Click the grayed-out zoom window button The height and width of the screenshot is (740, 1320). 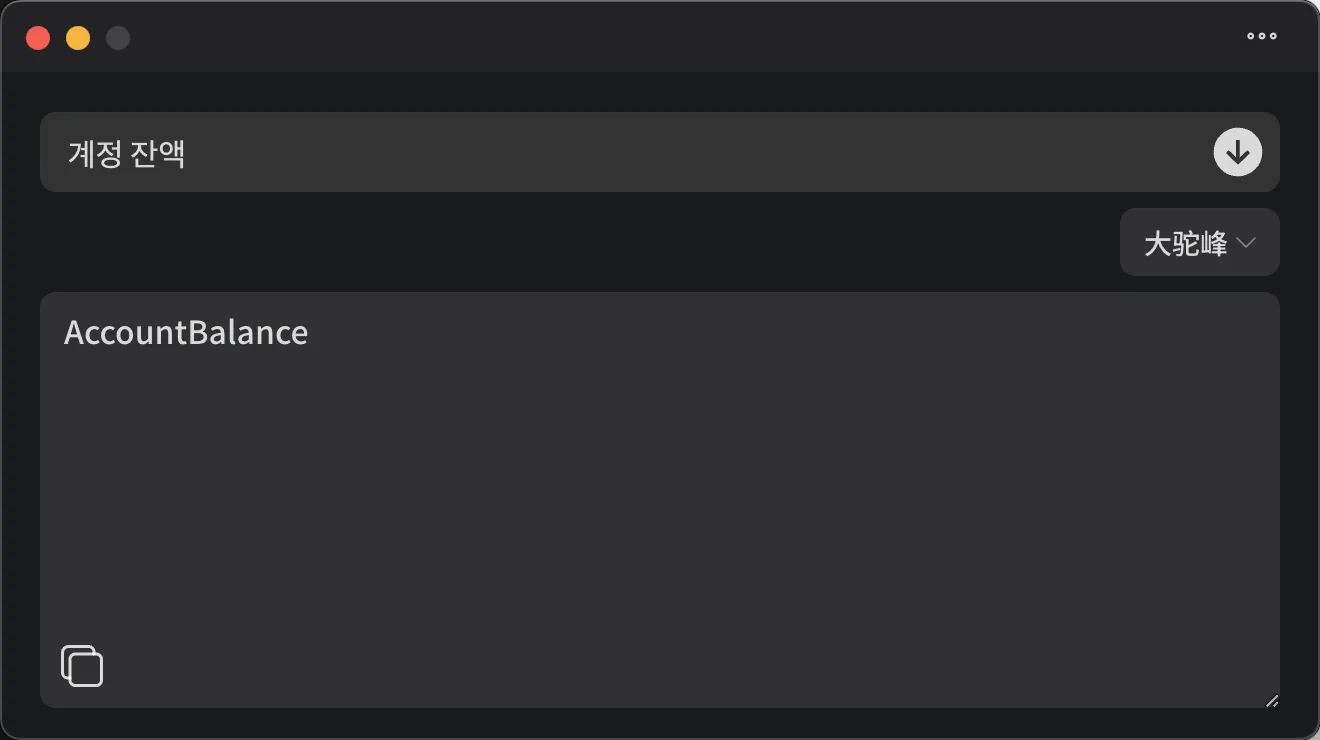tap(118, 38)
